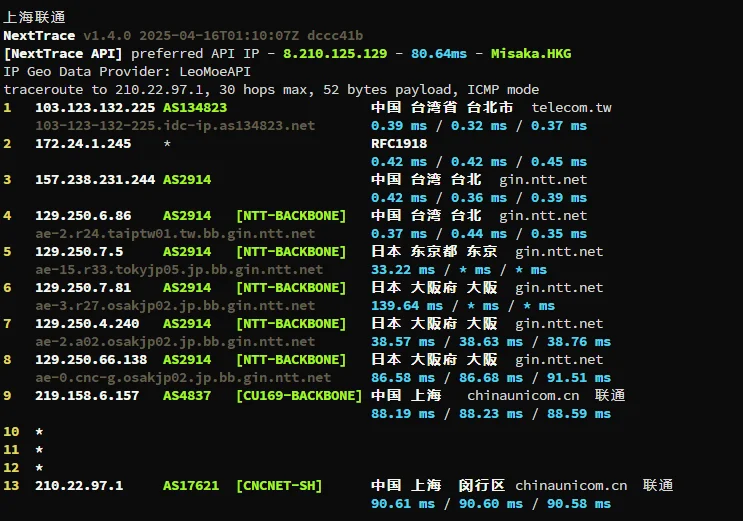Image resolution: width=743 pixels, height=521 pixels.
Task: Click the 33.22 ms latency value
Action: (403, 270)
